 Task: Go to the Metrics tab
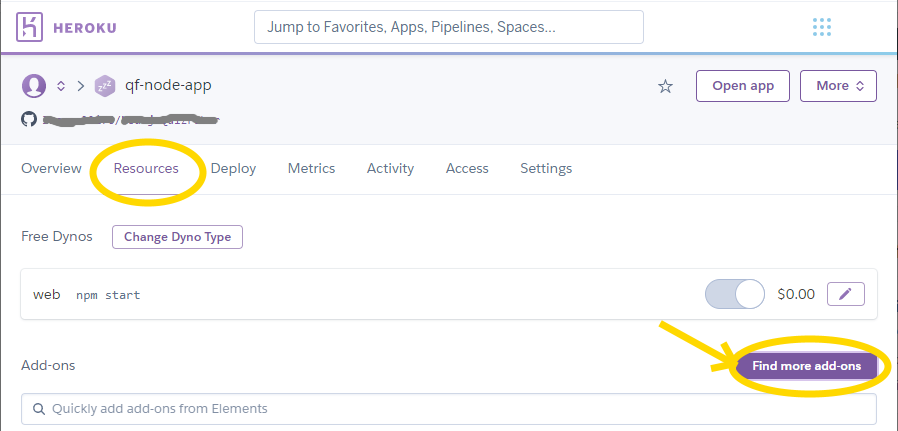(311, 168)
